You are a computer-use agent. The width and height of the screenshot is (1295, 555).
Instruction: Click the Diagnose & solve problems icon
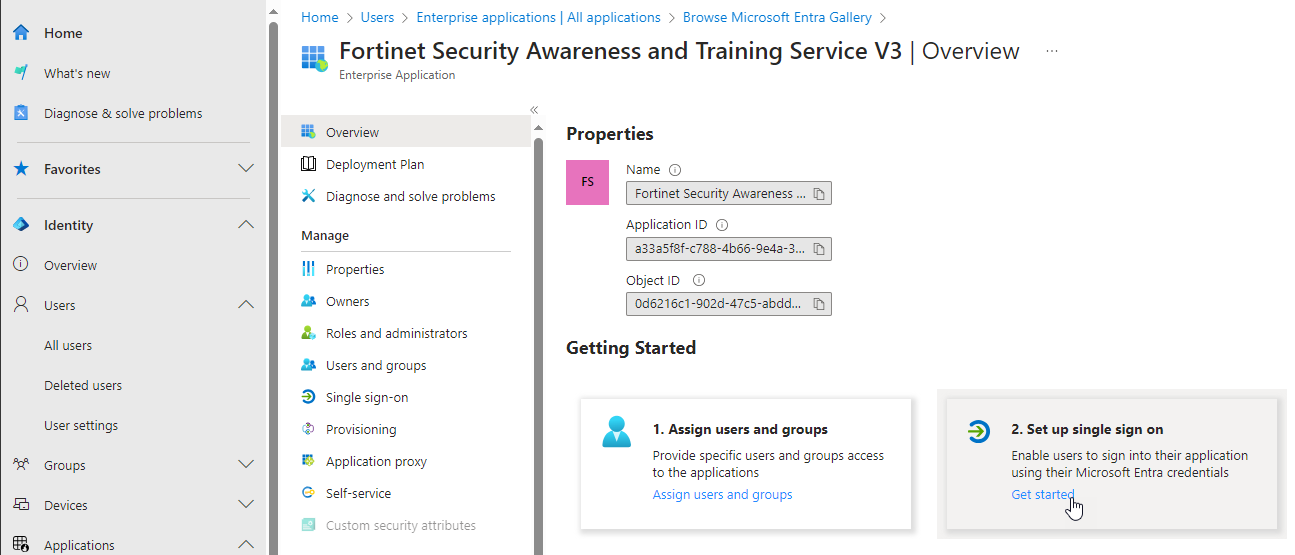pyautogui.click(x=21, y=113)
